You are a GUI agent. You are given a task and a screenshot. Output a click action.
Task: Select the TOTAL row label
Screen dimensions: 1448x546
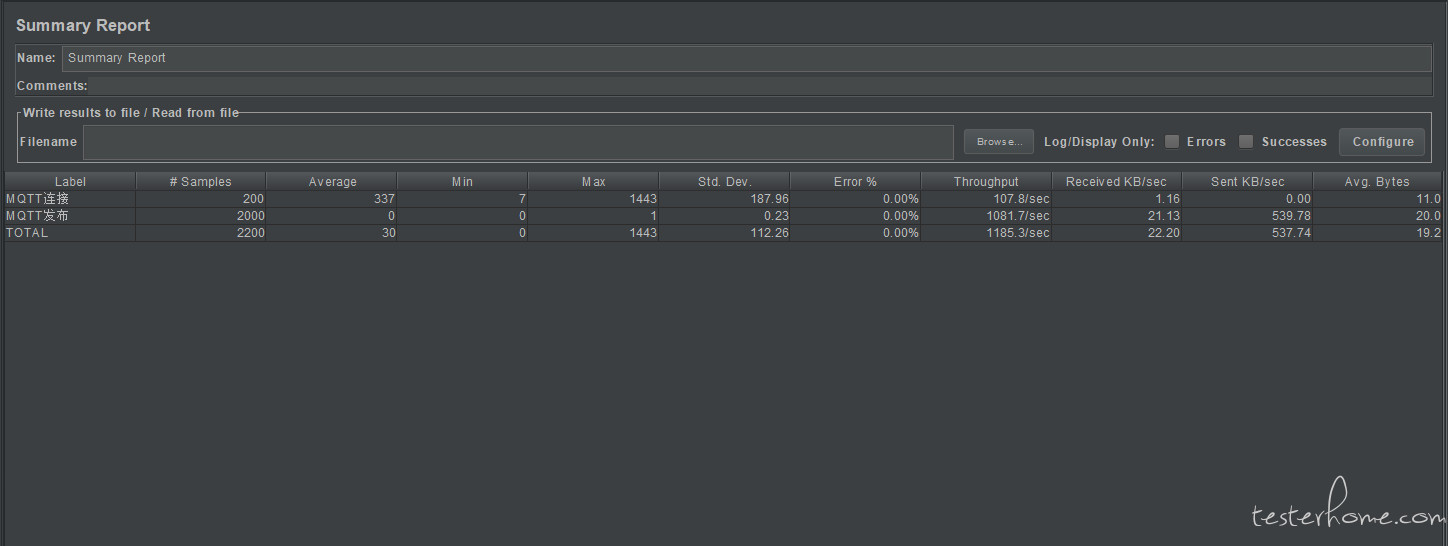tap(27, 233)
